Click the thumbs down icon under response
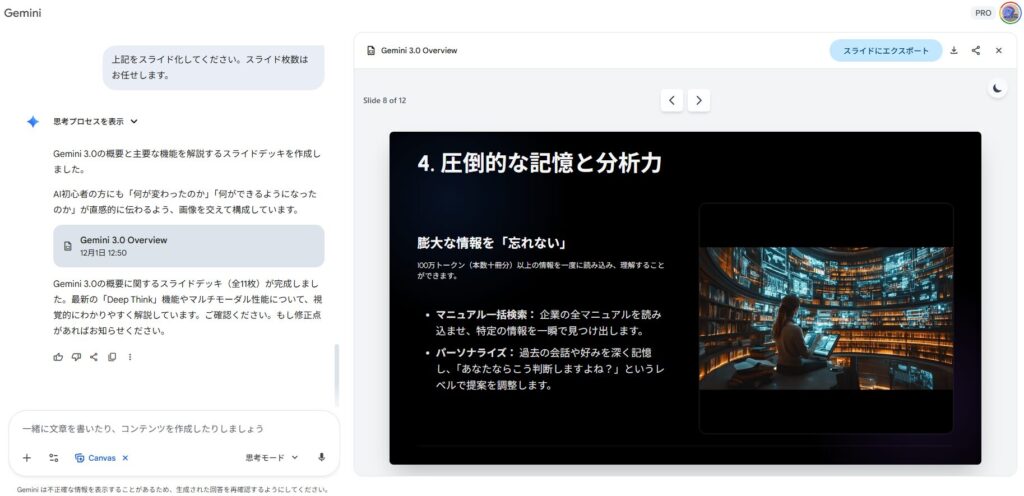 76,357
